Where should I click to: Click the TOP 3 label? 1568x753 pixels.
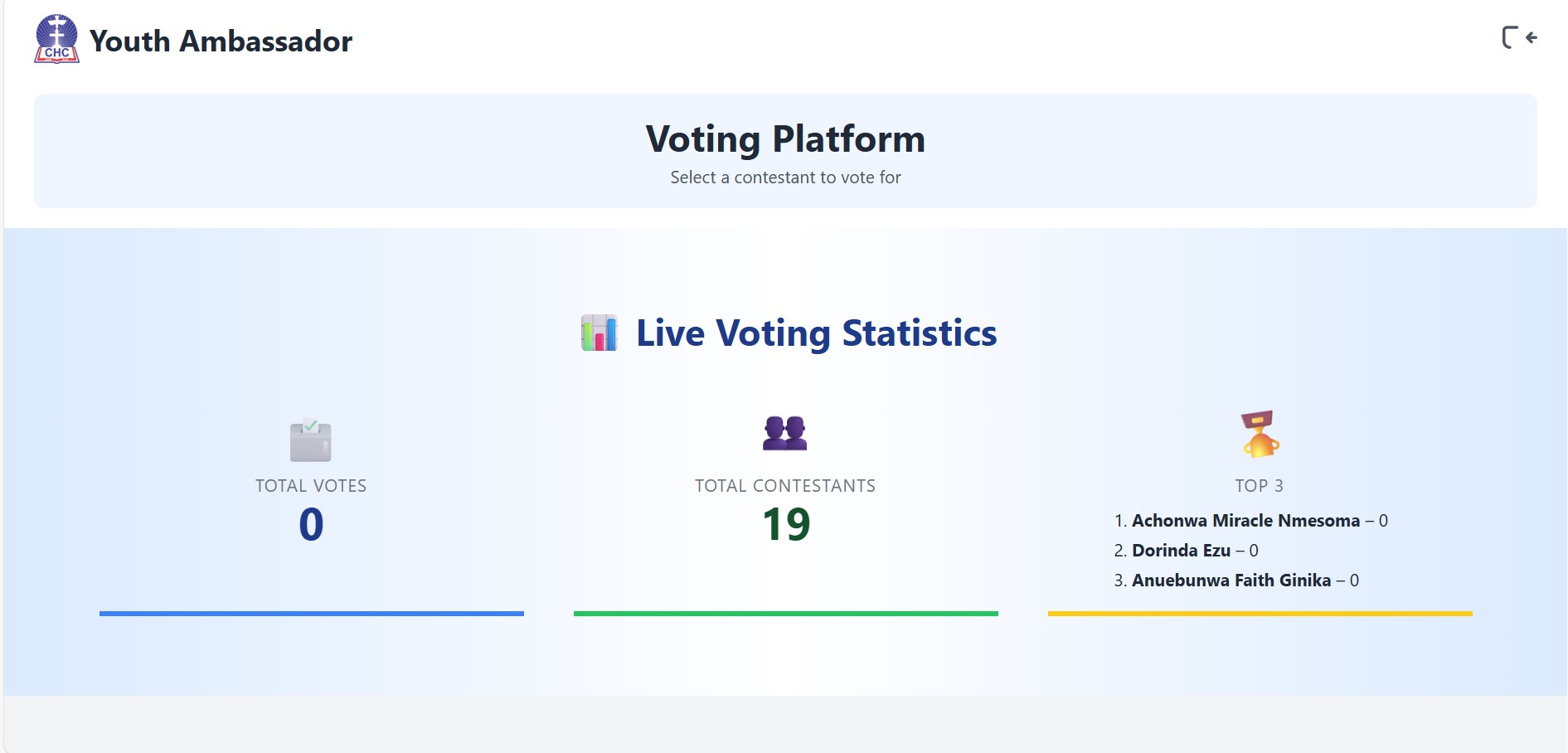1259,486
